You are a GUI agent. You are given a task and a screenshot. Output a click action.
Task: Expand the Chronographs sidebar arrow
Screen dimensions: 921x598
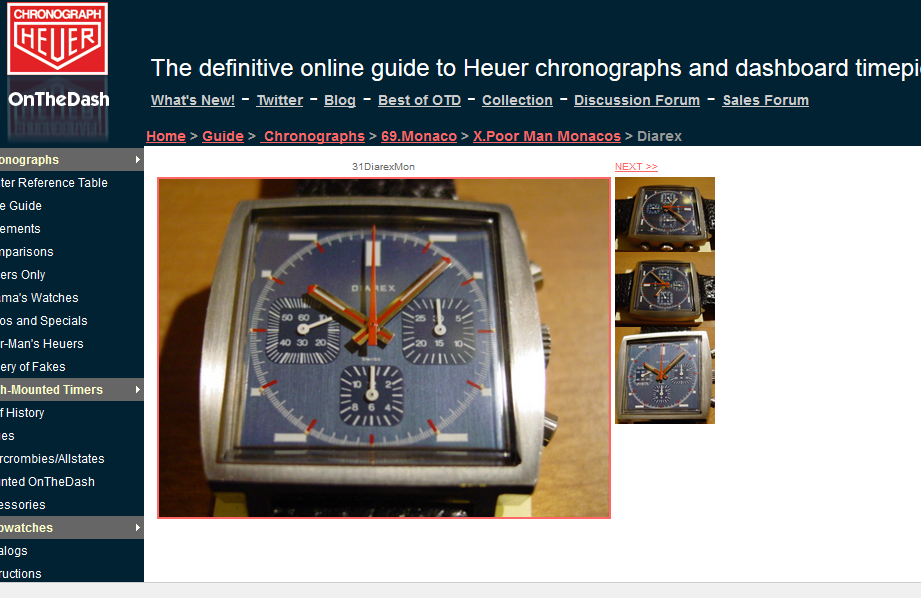click(x=137, y=160)
